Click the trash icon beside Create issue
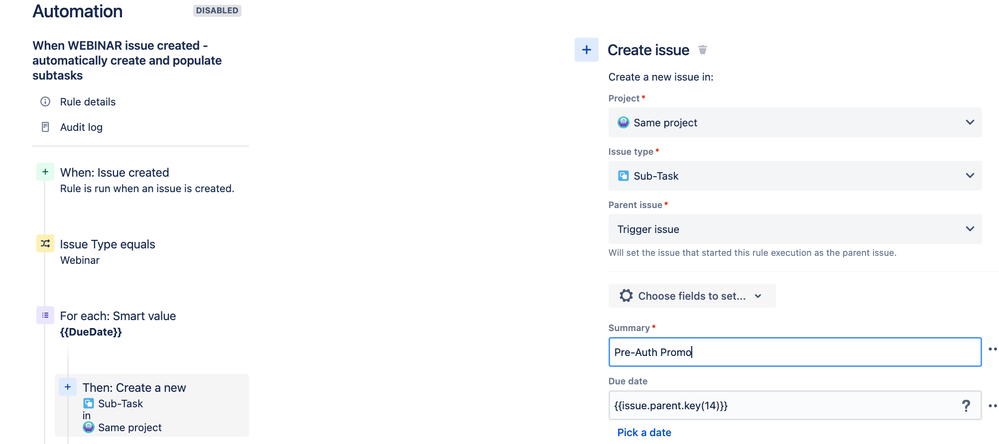This screenshot has height=444, width=999. click(x=703, y=50)
